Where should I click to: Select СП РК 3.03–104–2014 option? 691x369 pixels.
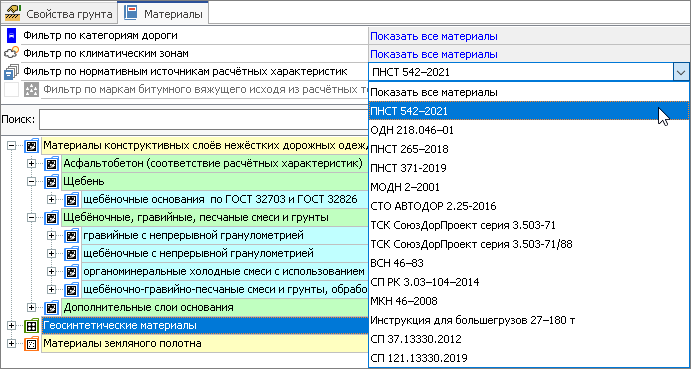528,282
